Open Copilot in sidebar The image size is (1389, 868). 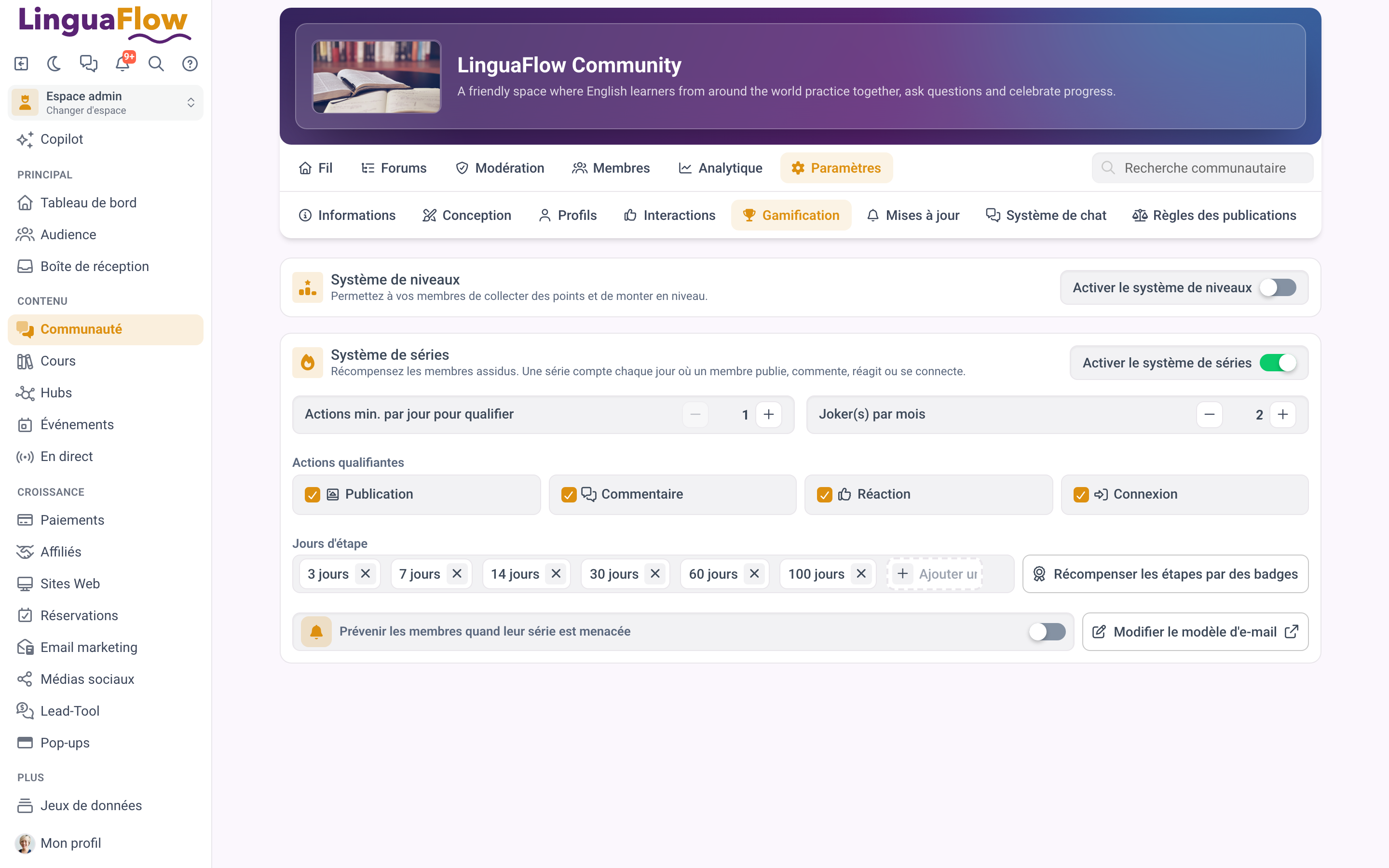click(106, 139)
